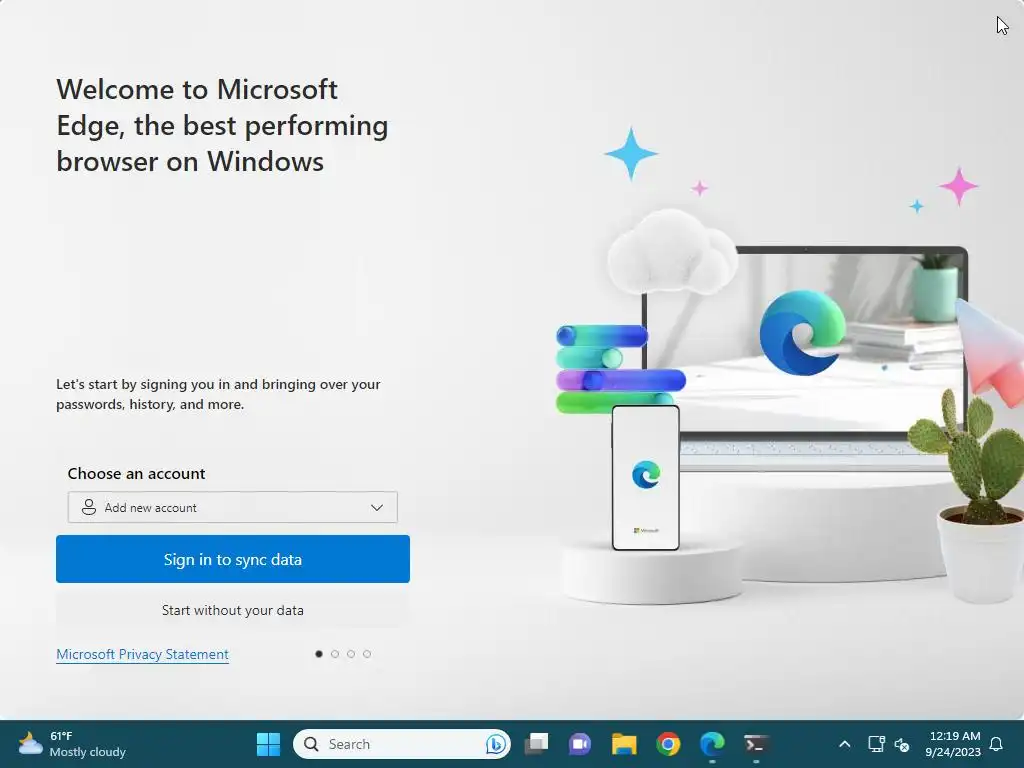
Task: Open the notifications bell icon
Action: click(997, 744)
